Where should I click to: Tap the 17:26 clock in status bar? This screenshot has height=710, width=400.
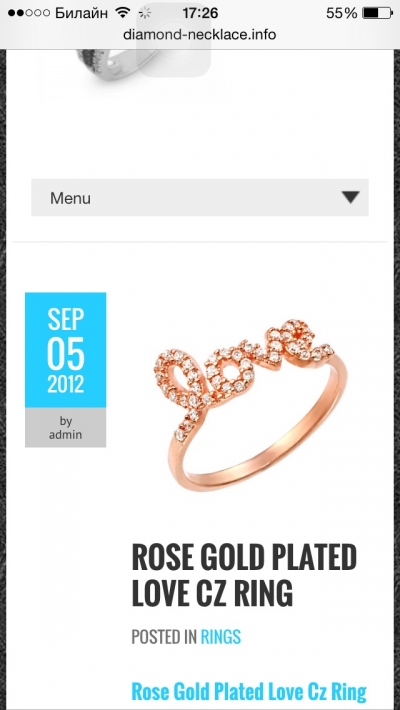[200, 13]
